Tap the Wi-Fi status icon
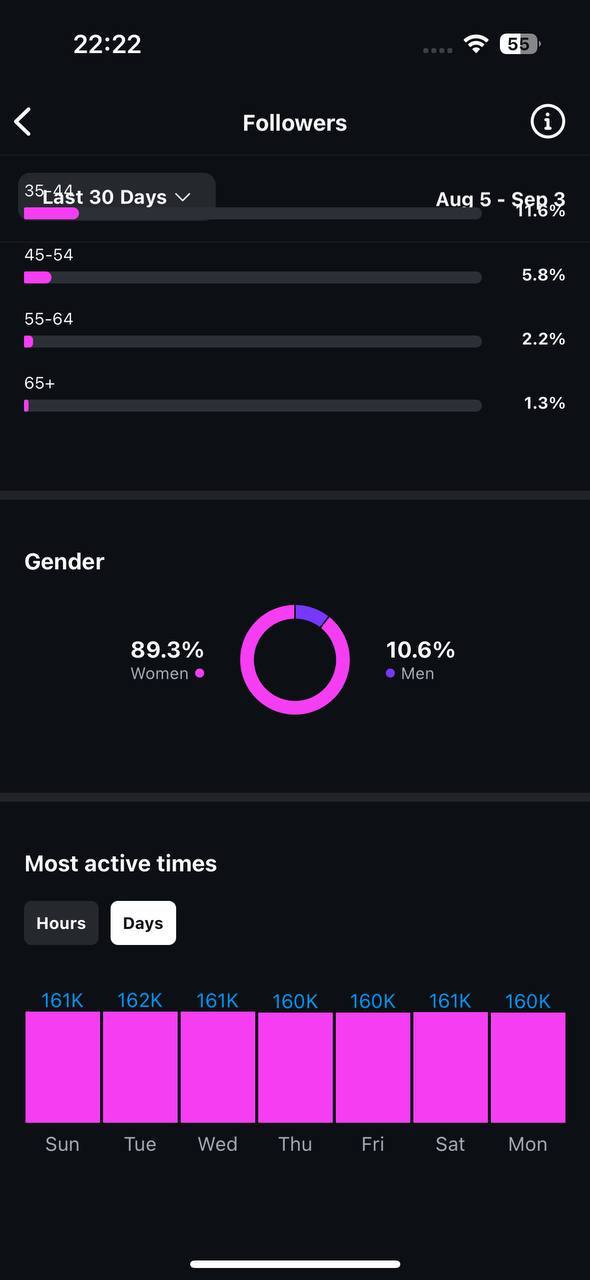The image size is (590, 1280). 476,44
